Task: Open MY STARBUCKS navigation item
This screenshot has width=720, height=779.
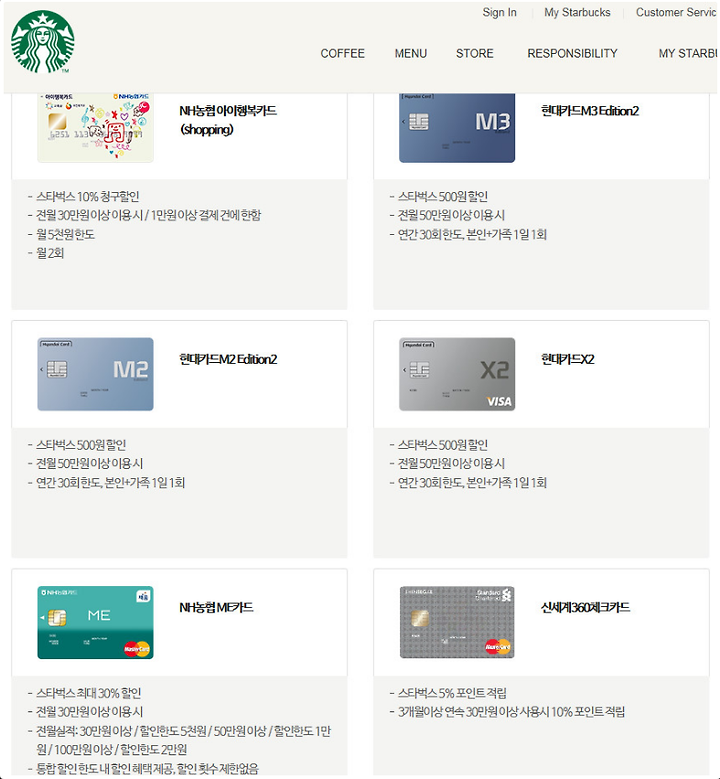Action: pos(689,53)
